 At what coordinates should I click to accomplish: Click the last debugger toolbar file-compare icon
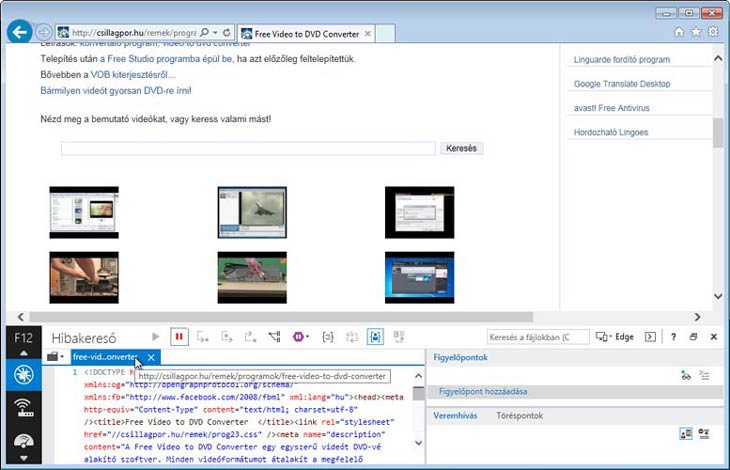[399, 336]
